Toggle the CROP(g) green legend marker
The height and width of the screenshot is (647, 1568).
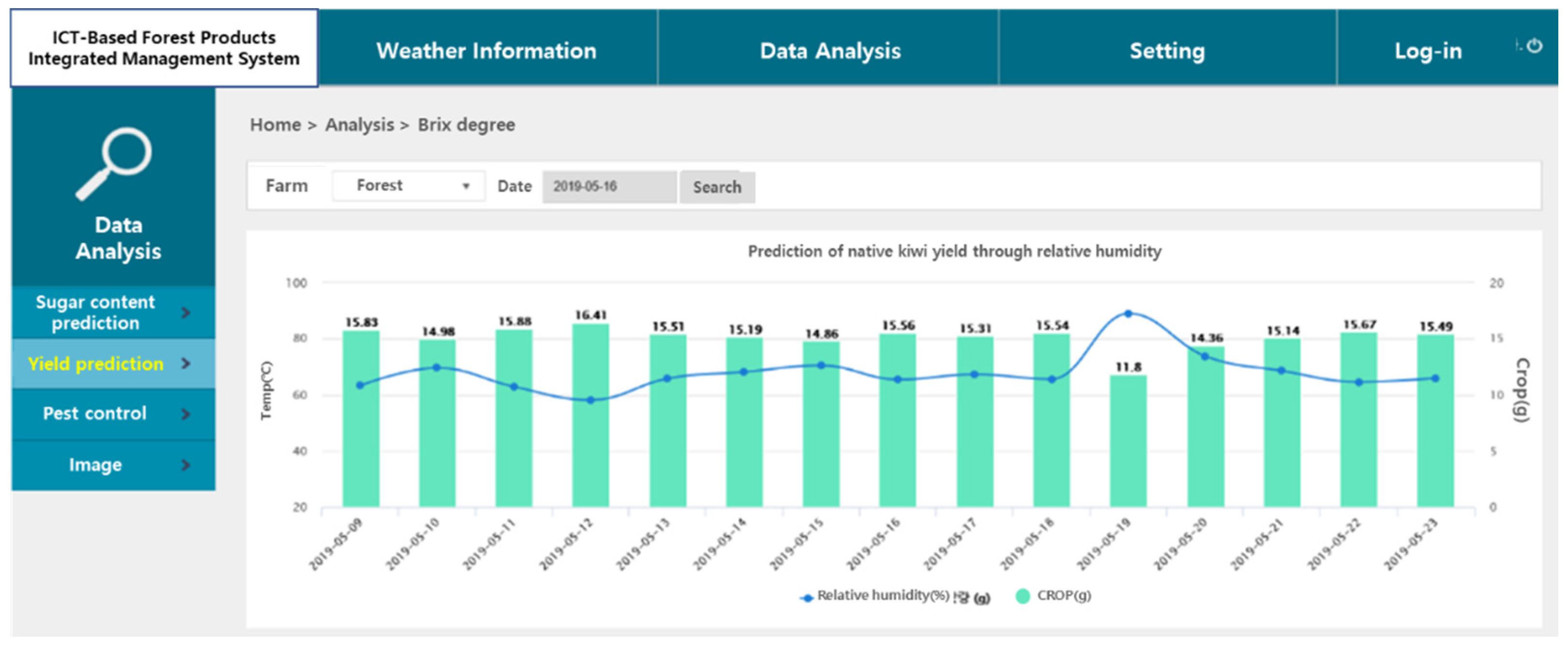click(1023, 596)
